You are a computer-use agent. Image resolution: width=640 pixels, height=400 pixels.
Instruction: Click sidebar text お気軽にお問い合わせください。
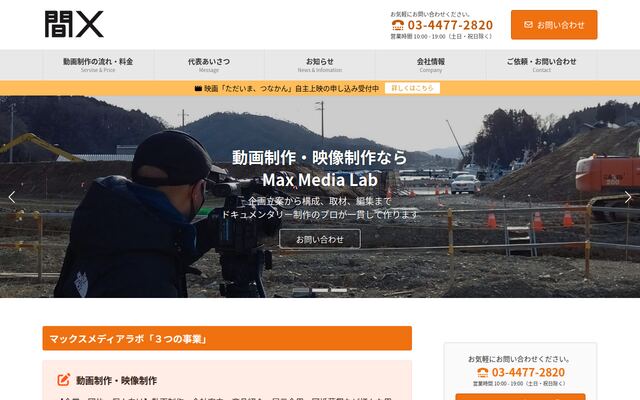(519, 359)
